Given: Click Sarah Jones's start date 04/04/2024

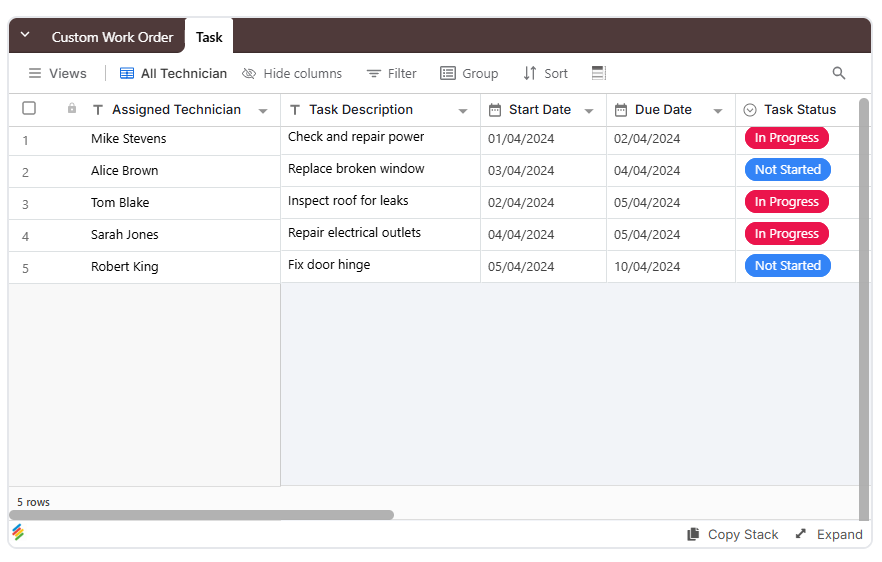Looking at the screenshot, I should [x=543, y=235].
